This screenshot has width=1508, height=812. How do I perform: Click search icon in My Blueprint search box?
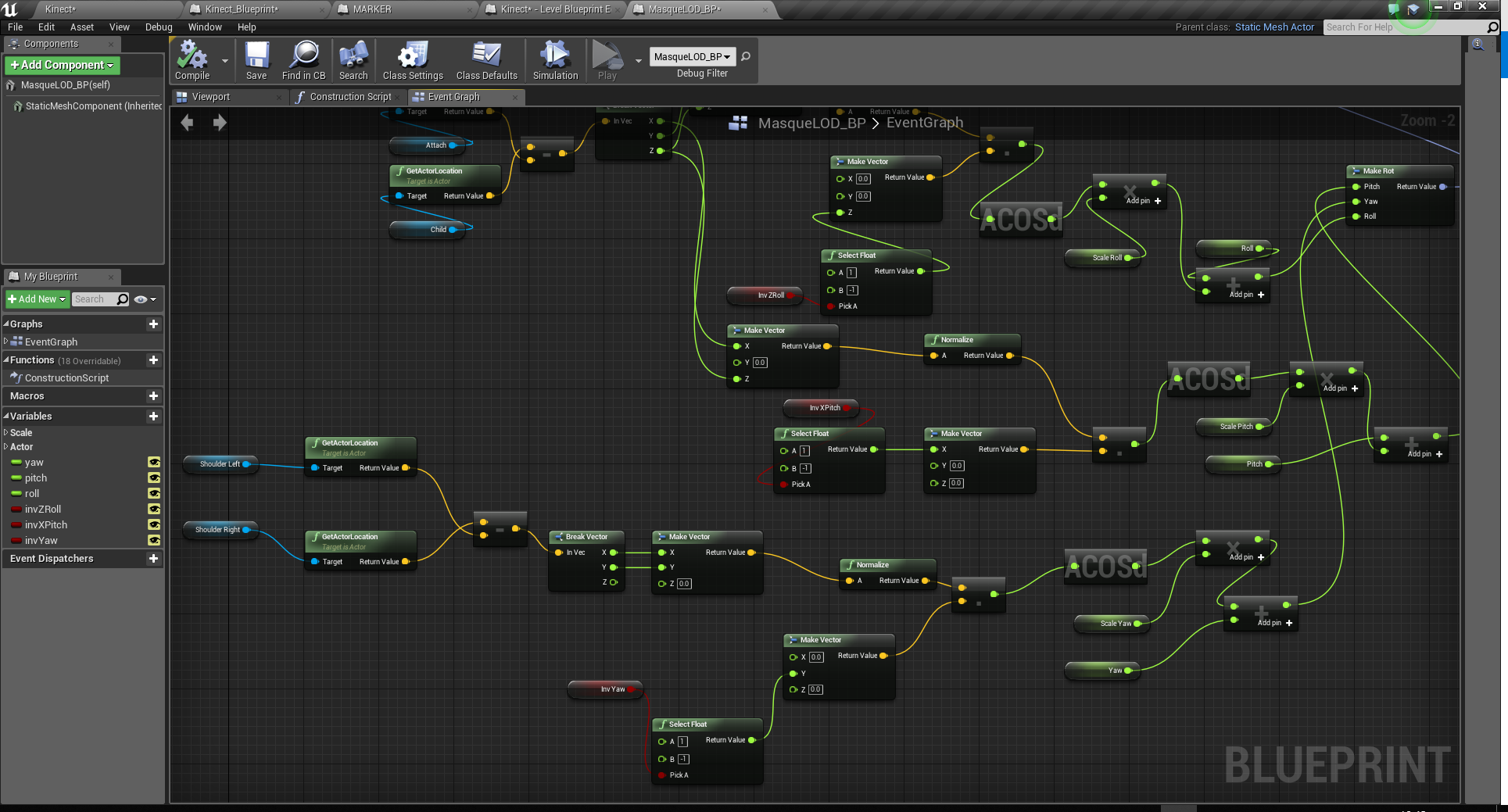coord(122,299)
